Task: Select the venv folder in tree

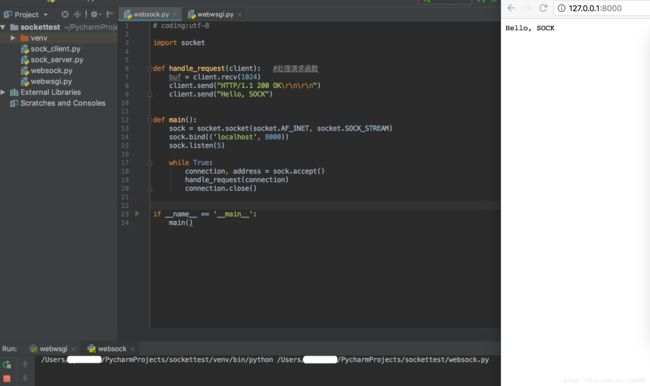Action: coord(39,38)
